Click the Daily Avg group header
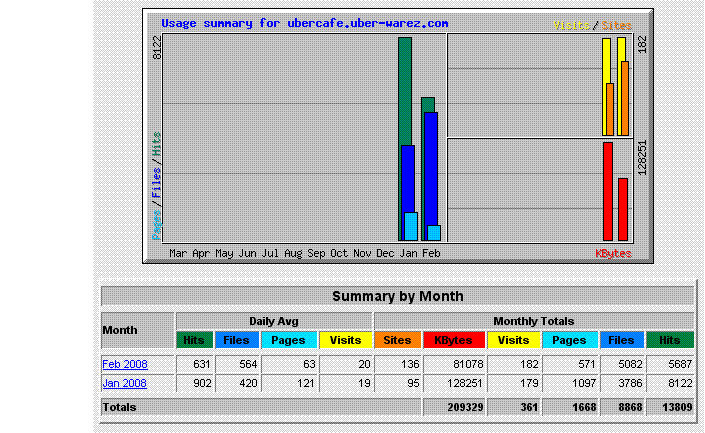The width and height of the screenshot is (705, 433). (274, 321)
